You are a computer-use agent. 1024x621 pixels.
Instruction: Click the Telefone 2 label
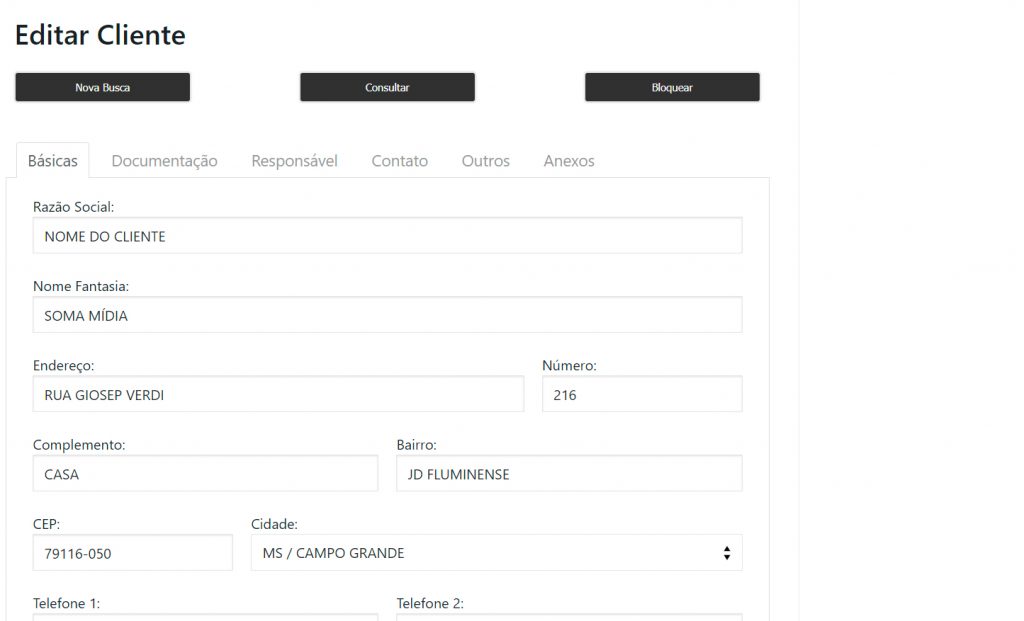click(430, 603)
